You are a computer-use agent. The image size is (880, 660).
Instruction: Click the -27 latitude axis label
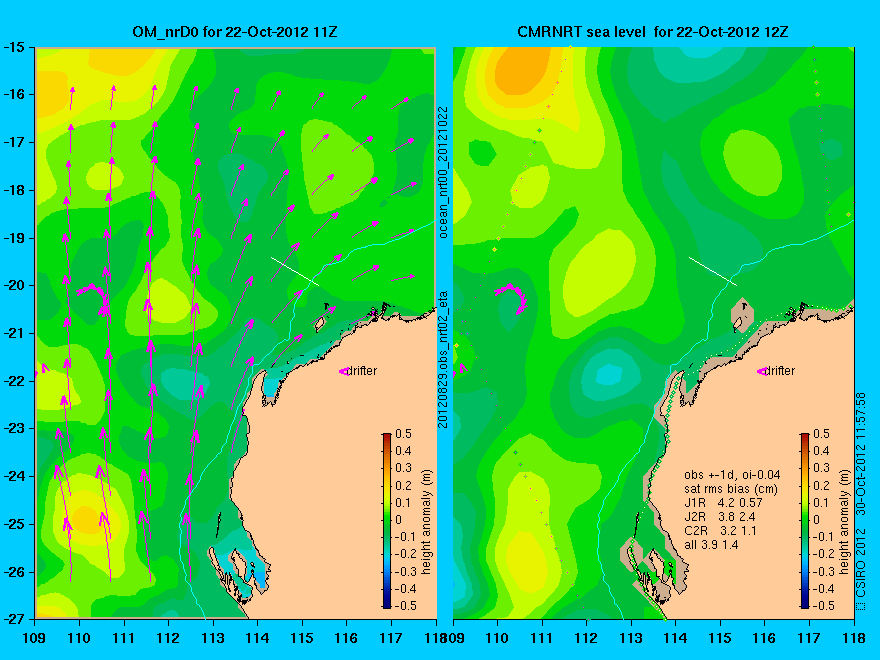click(13, 619)
